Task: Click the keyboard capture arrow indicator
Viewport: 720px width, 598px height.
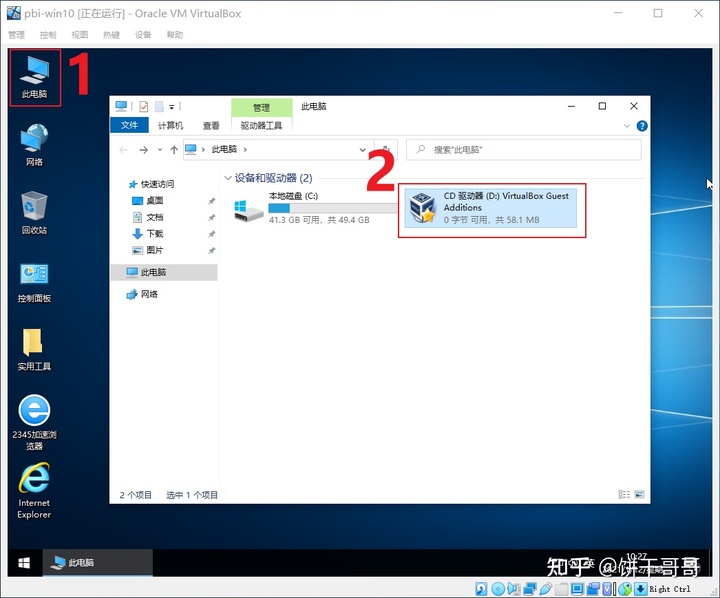Action: click(x=641, y=589)
